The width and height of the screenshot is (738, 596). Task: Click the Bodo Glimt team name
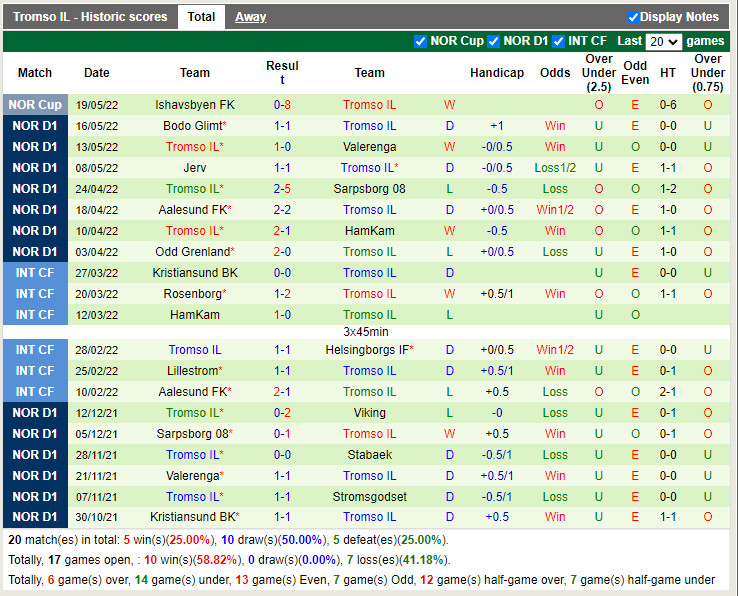(x=192, y=126)
